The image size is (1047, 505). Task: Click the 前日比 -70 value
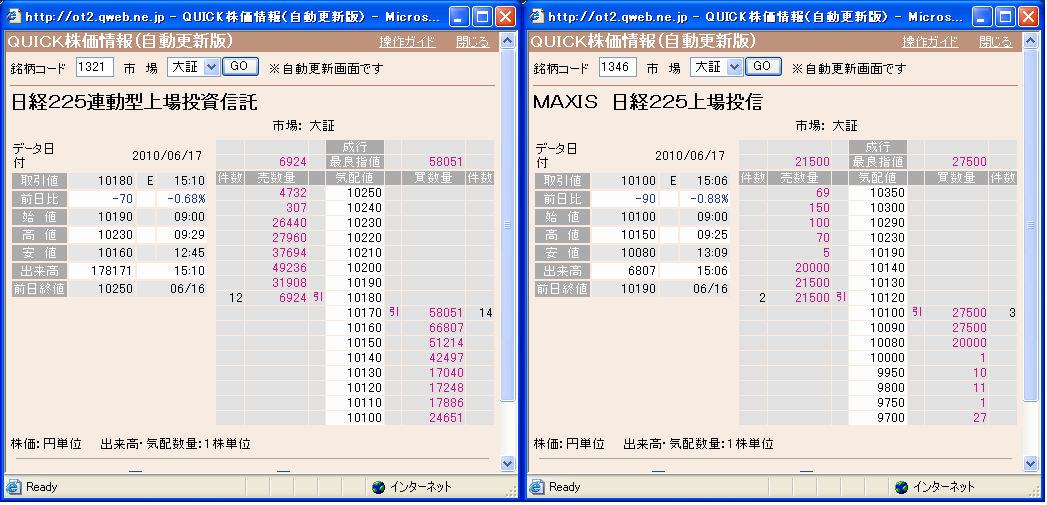122,199
